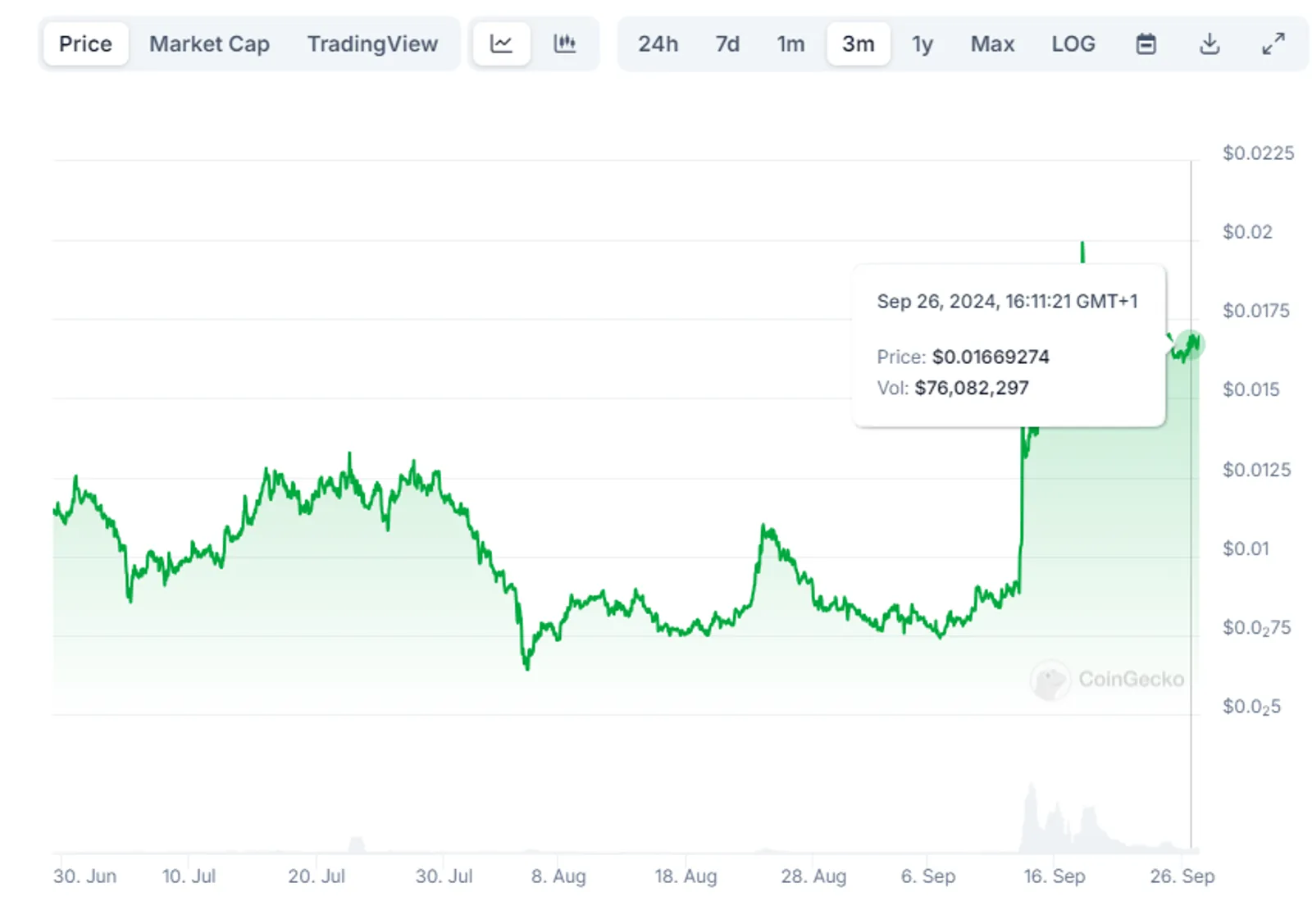Switch to the candlestick chart icon
Screen dimensions: 1312x924
click(x=565, y=43)
